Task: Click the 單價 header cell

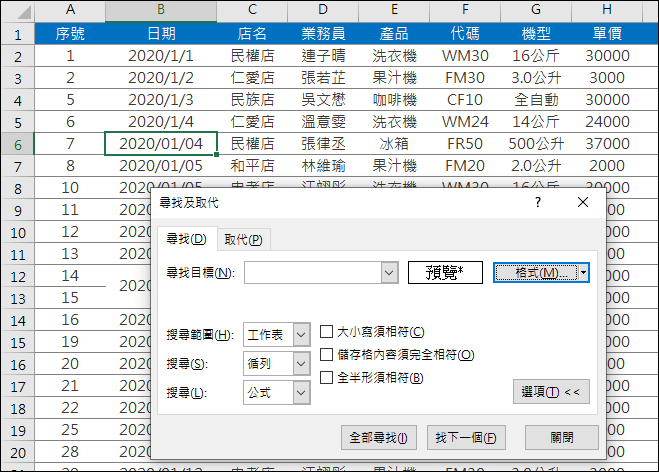Action: tap(607, 34)
